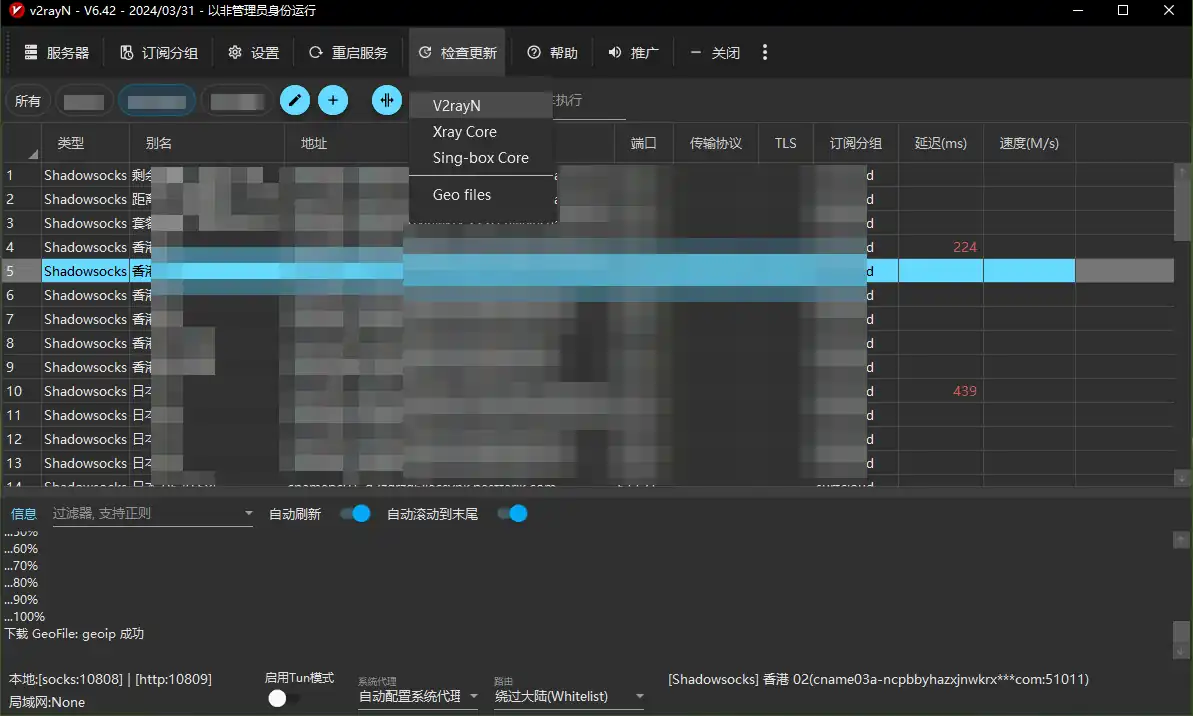Click the local socks/http port status text
Image resolution: width=1193 pixels, height=716 pixels.
click(110, 679)
